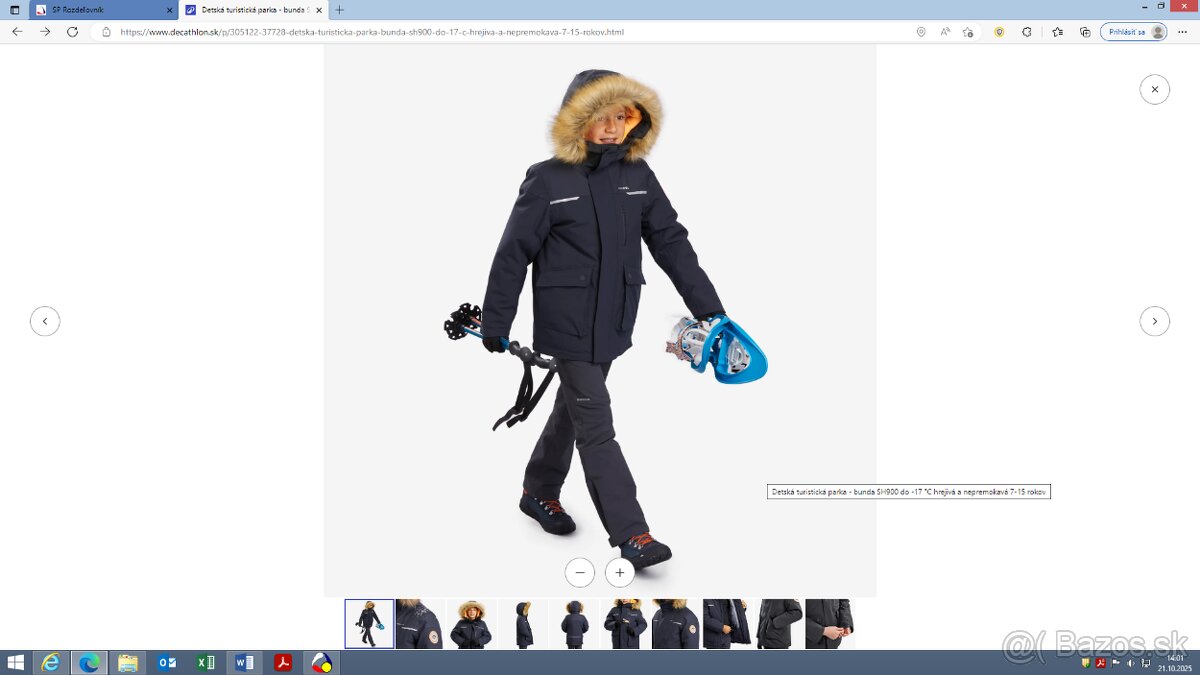Zoom in with the plus button
Viewport: 1200px width, 675px height.
[620, 572]
